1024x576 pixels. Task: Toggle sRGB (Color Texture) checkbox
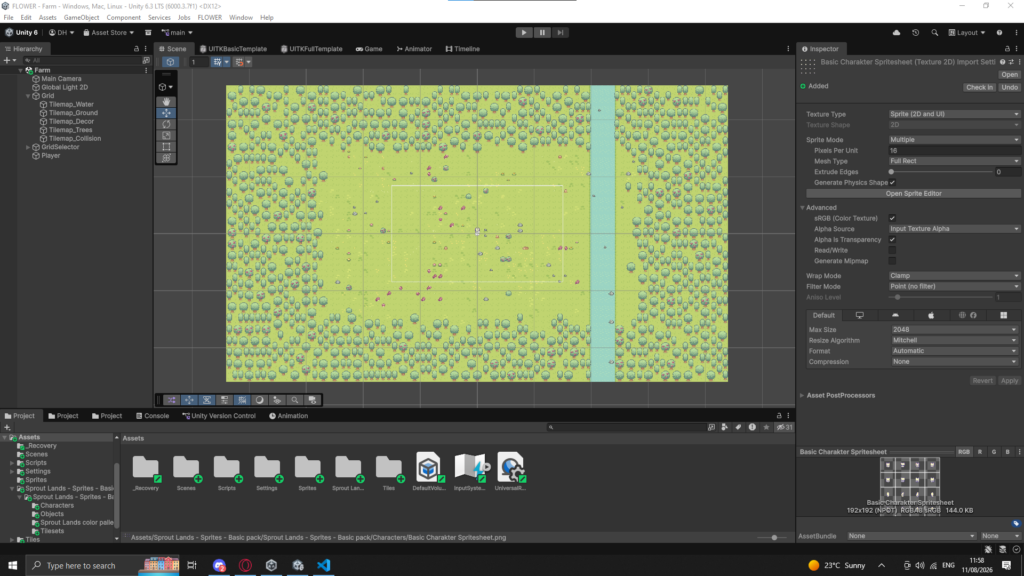(x=892, y=218)
